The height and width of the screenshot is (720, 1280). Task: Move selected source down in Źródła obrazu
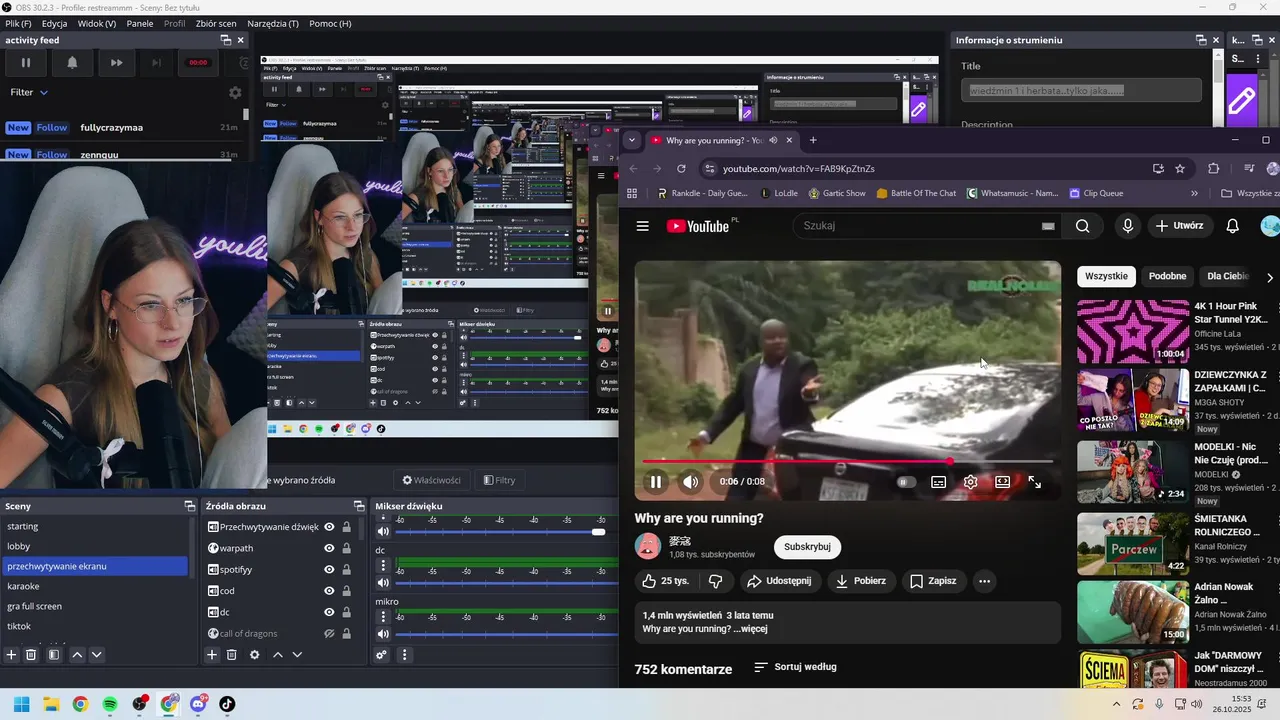coord(297,655)
